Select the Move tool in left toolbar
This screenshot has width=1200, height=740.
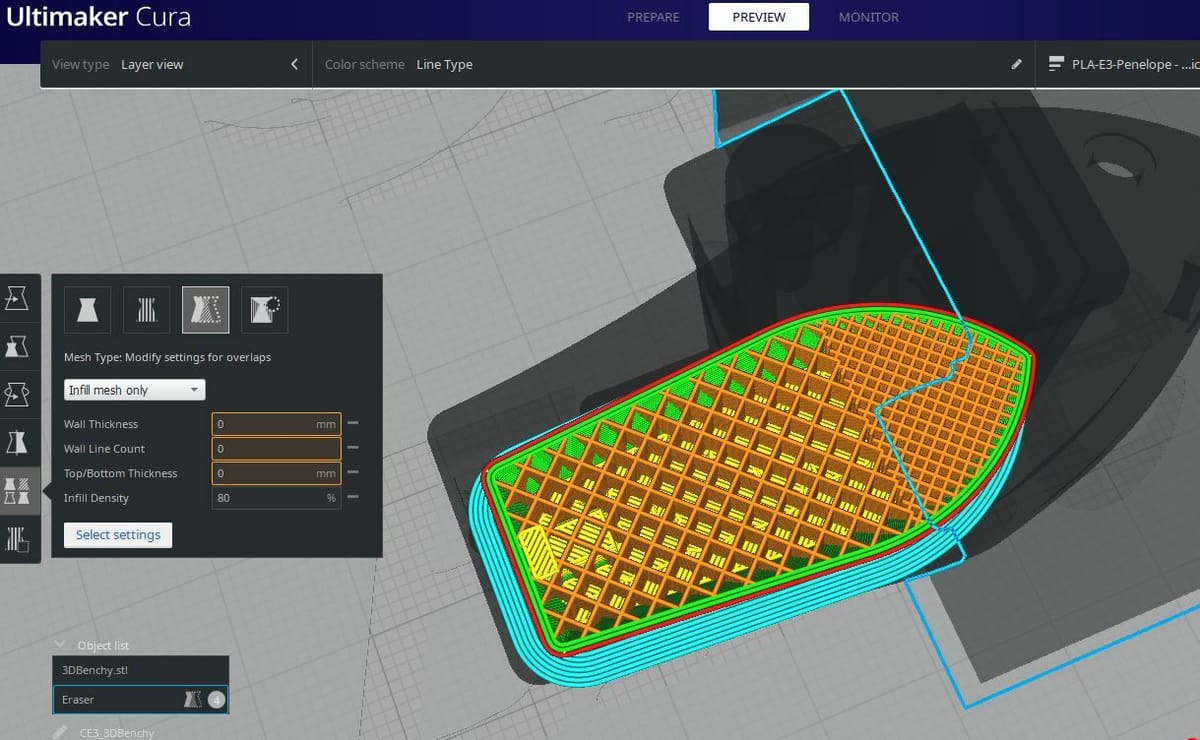coord(18,298)
